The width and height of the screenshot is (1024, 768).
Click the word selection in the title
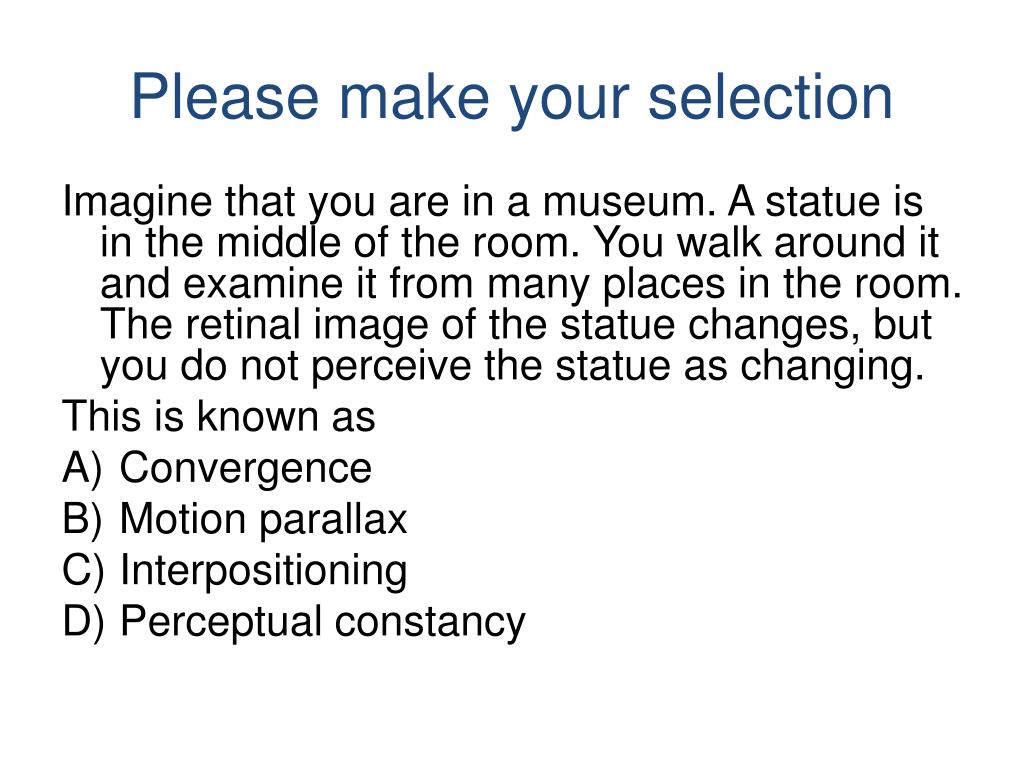770,98
